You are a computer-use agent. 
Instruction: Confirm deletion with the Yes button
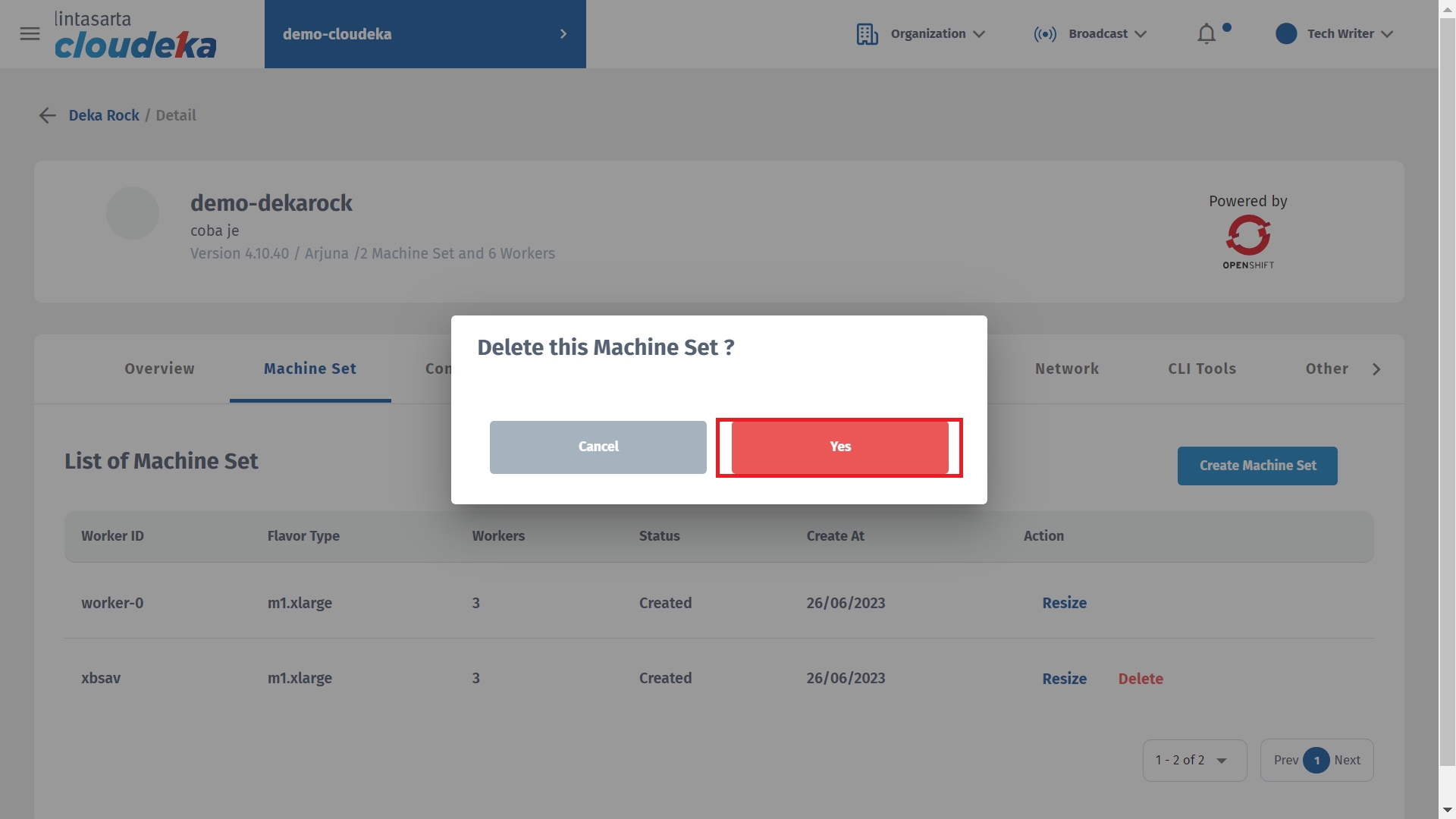839,447
